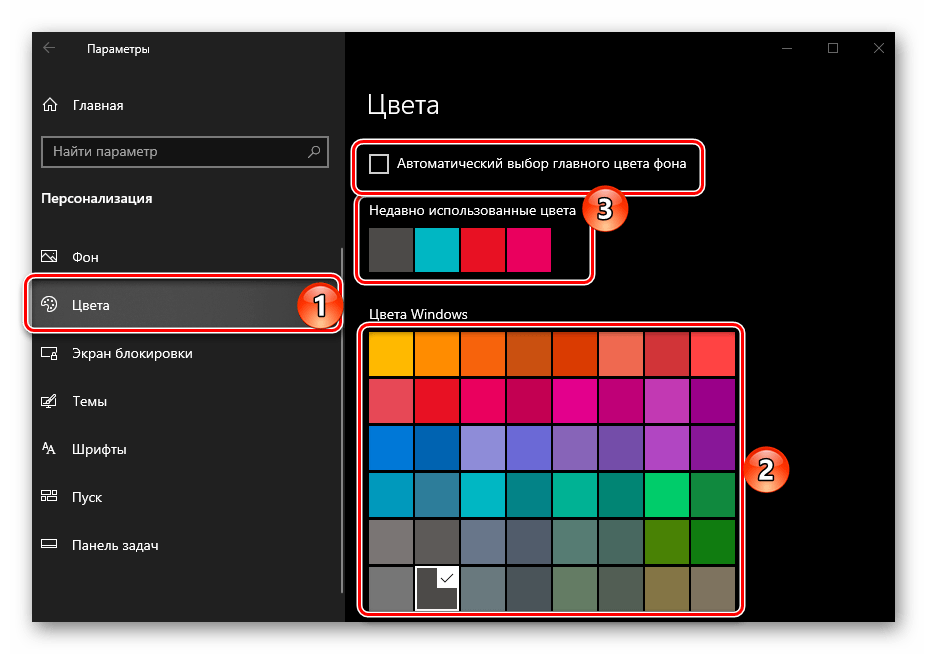Pick the bright green swatch in Windows colors
This screenshot has height=654, width=927.
666,495
